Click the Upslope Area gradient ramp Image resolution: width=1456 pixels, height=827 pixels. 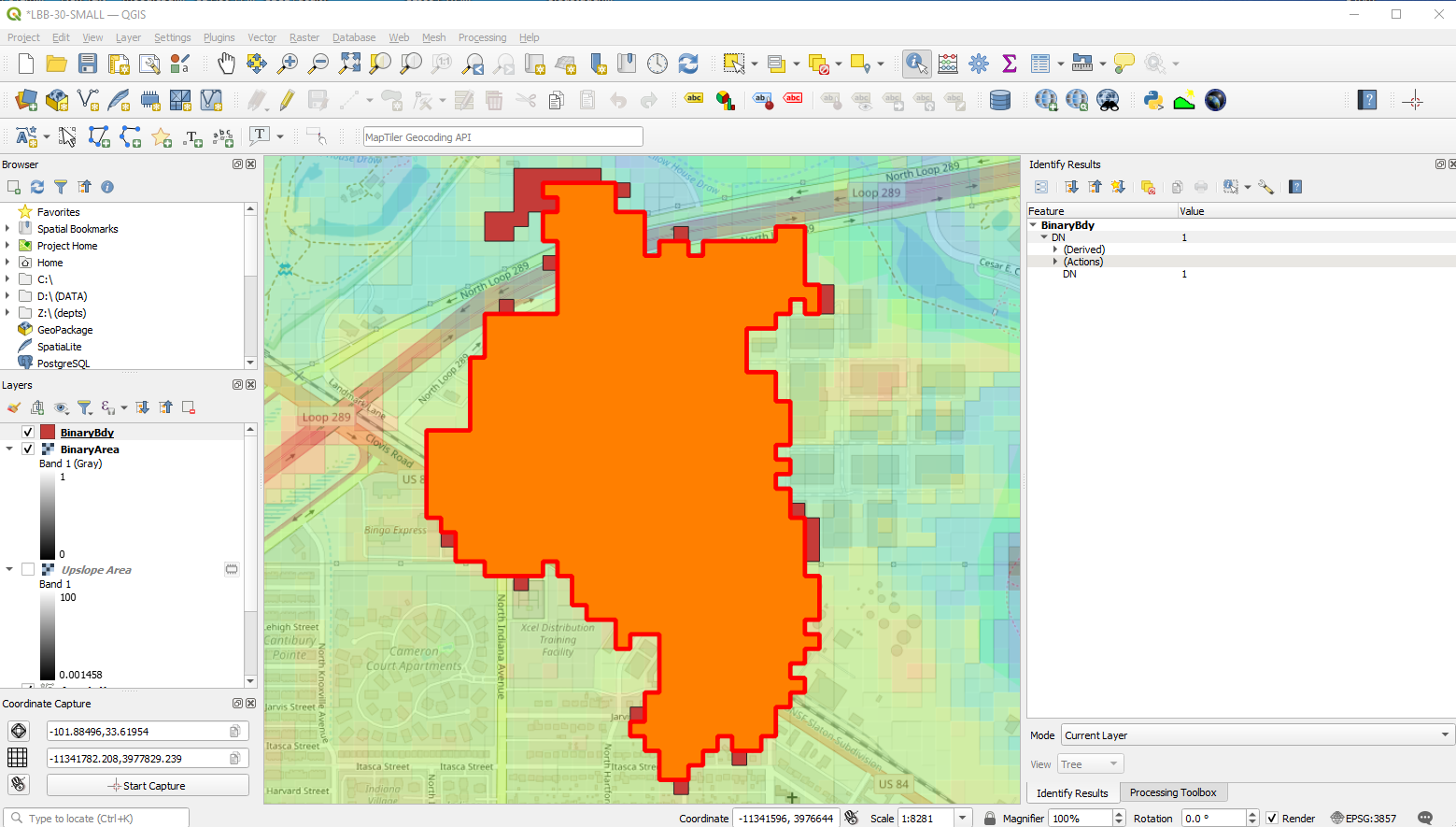coord(47,635)
